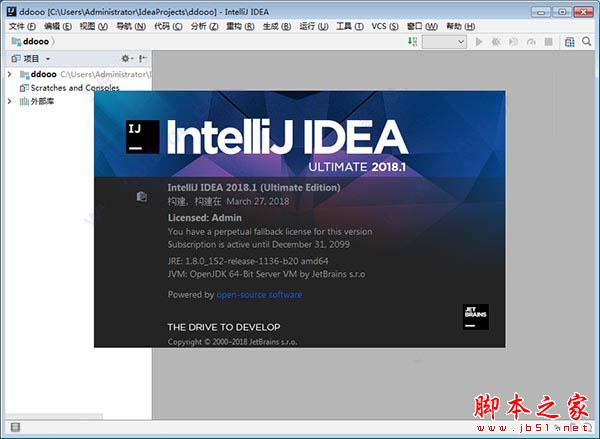Click the 'JRE: 1.8.0_152-release-1136-b20 amd64' line
This screenshot has width=600, height=439.
point(248,261)
